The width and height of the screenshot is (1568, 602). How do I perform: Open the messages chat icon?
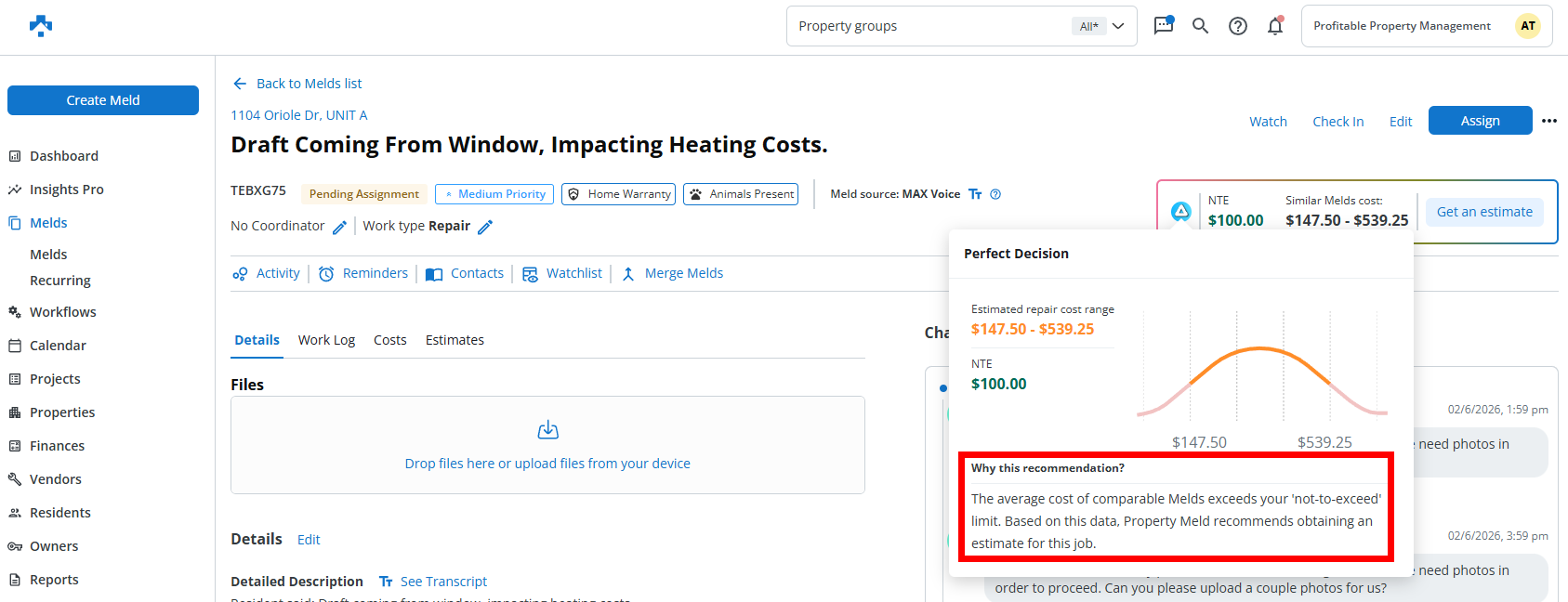(1163, 26)
